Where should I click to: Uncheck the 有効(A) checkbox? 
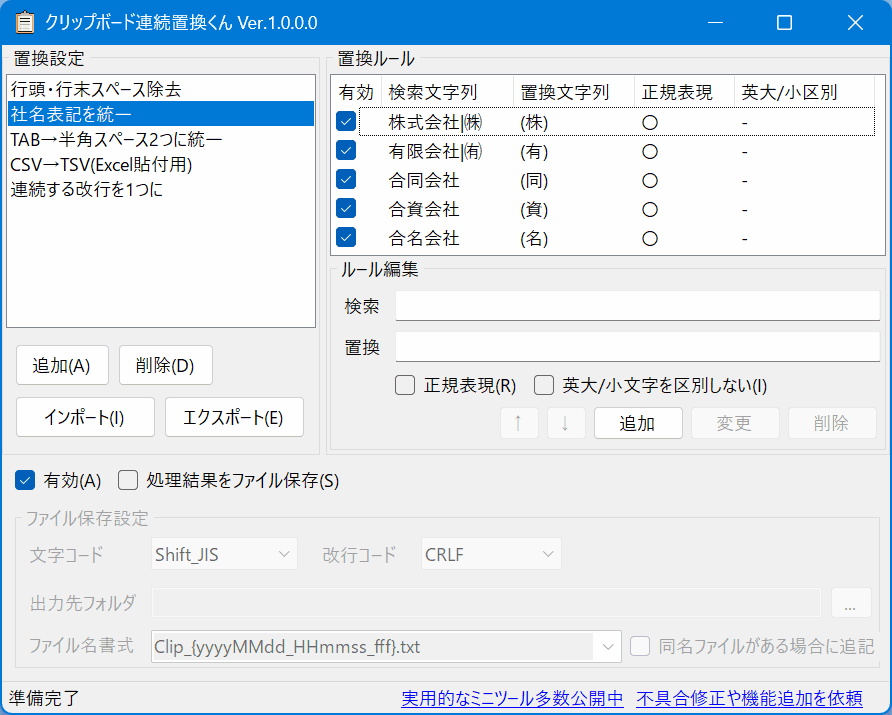[24, 480]
